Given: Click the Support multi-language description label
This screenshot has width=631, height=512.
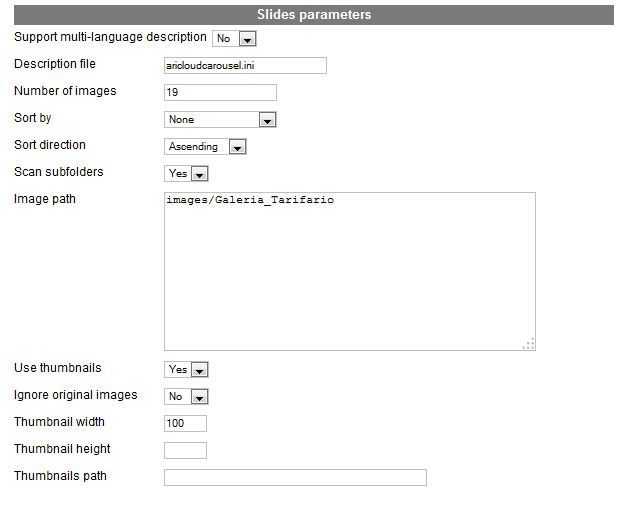Looking at the screenshot, I should coord(110,37).
